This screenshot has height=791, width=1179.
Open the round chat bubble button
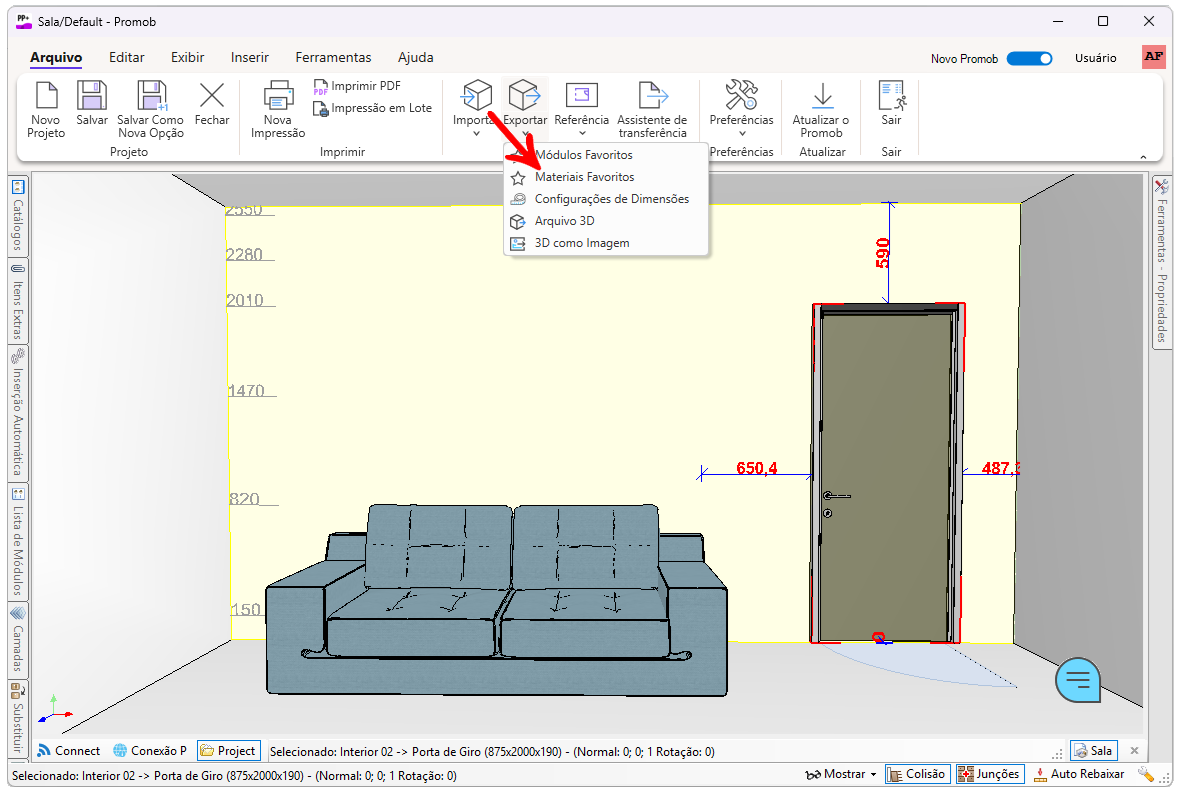click(x=1078, y=681)
